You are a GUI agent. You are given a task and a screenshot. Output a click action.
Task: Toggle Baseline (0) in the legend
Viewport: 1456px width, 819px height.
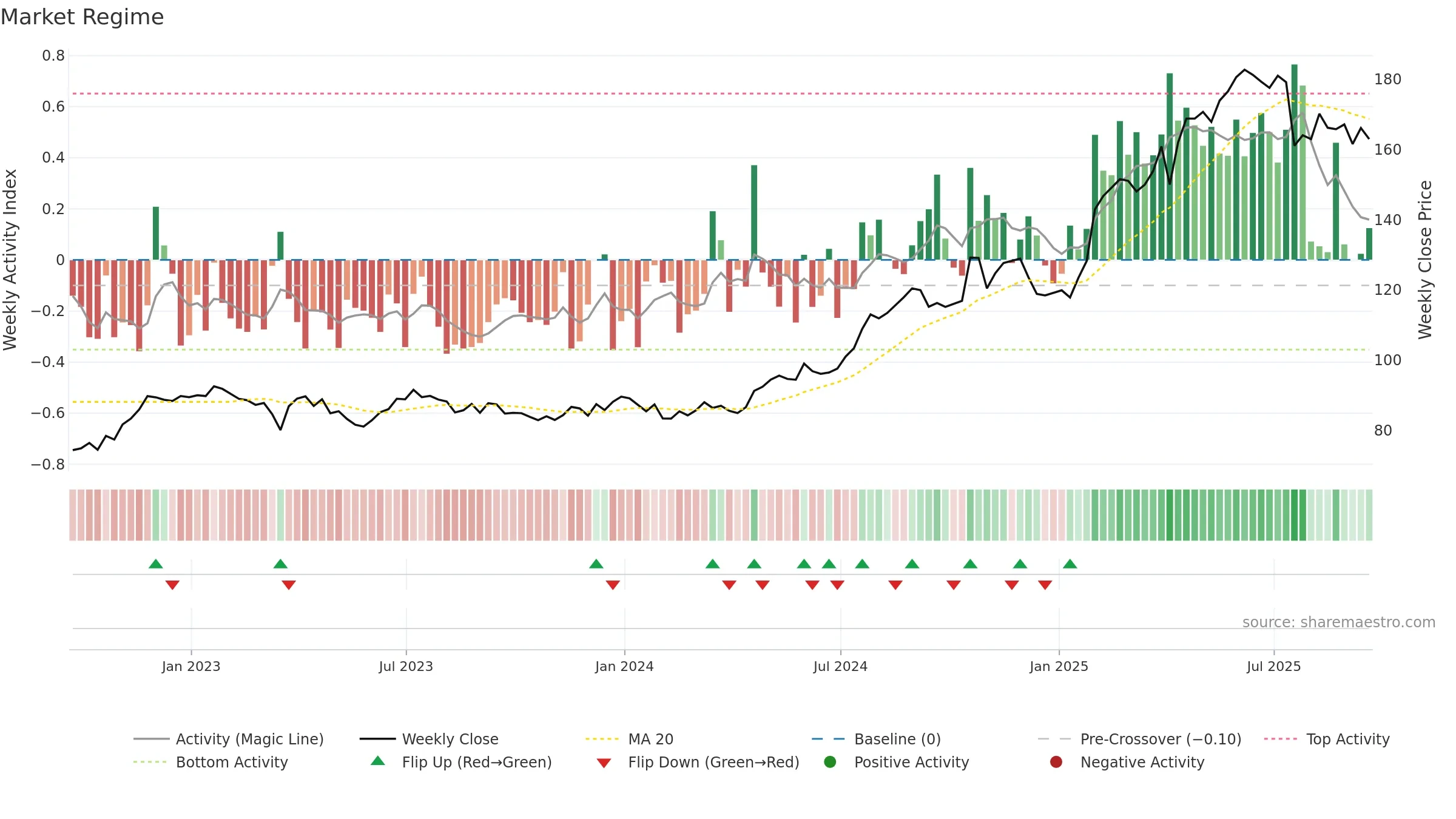point(877,739)
